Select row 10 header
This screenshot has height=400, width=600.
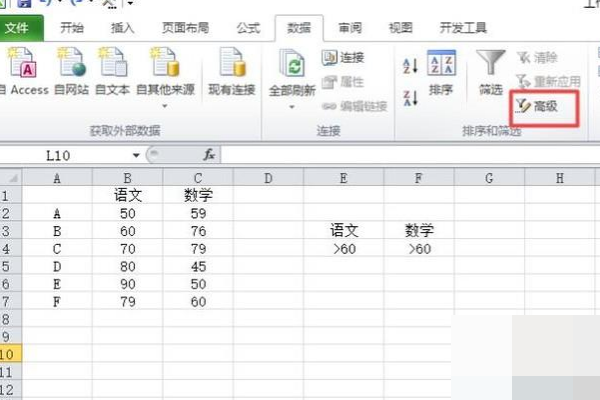click(x=11, y=354)
